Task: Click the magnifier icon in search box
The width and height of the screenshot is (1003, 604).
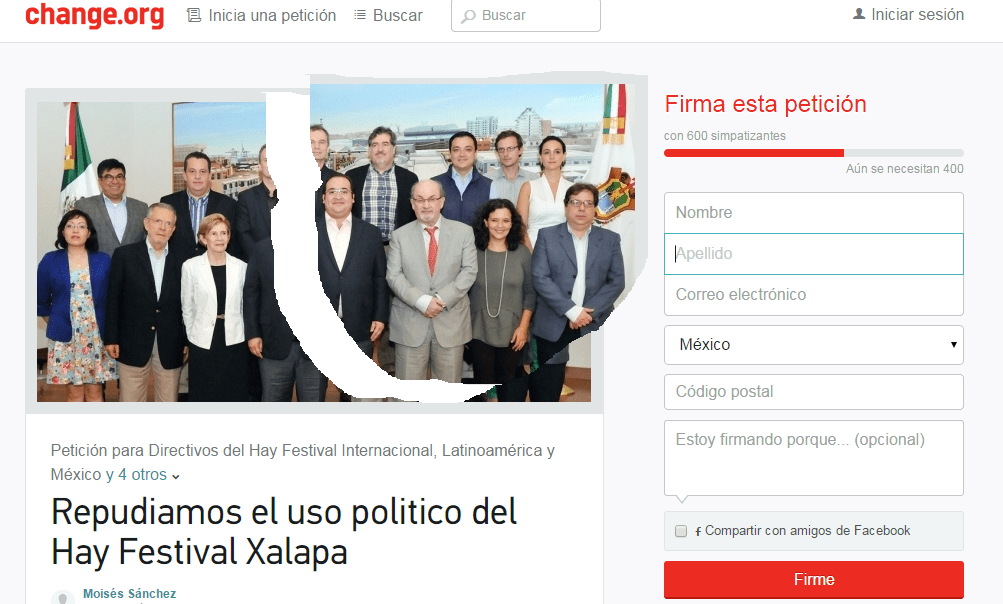Action: (469, 16)
